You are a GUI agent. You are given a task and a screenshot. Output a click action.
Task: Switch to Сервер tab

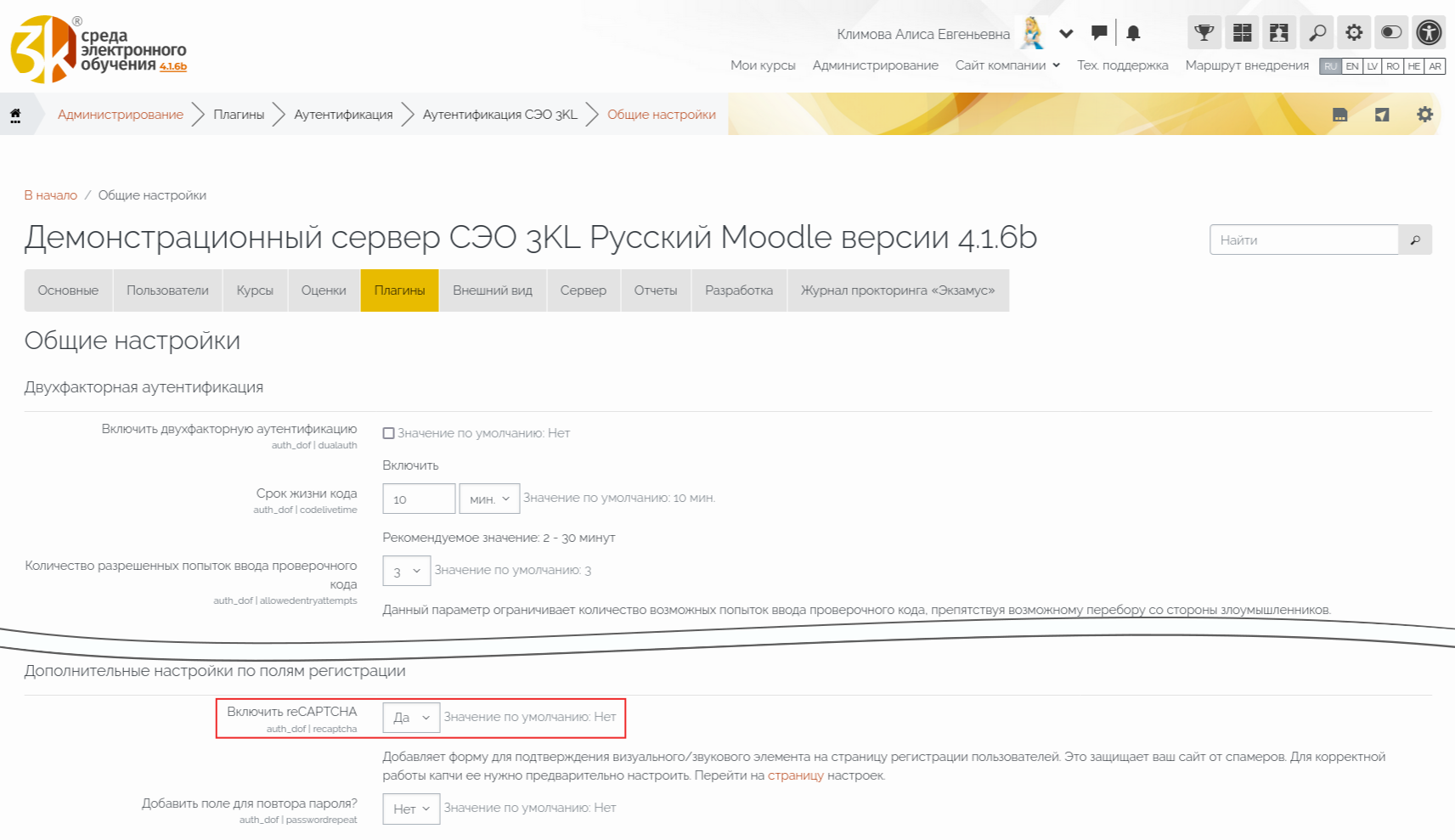[584, 290]
